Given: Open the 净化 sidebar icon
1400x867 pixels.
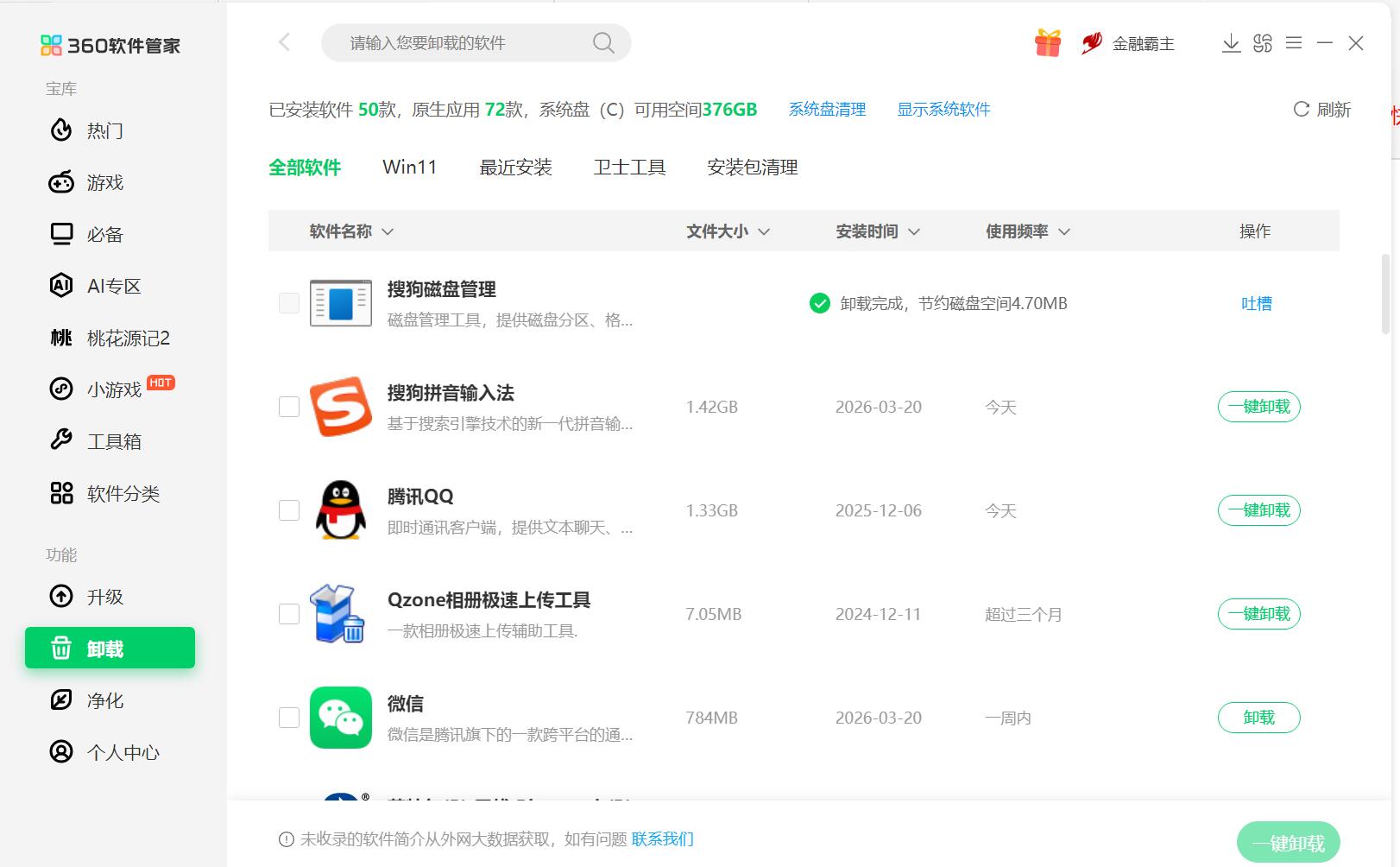Looking at the screenshot, I should point(61,700).
